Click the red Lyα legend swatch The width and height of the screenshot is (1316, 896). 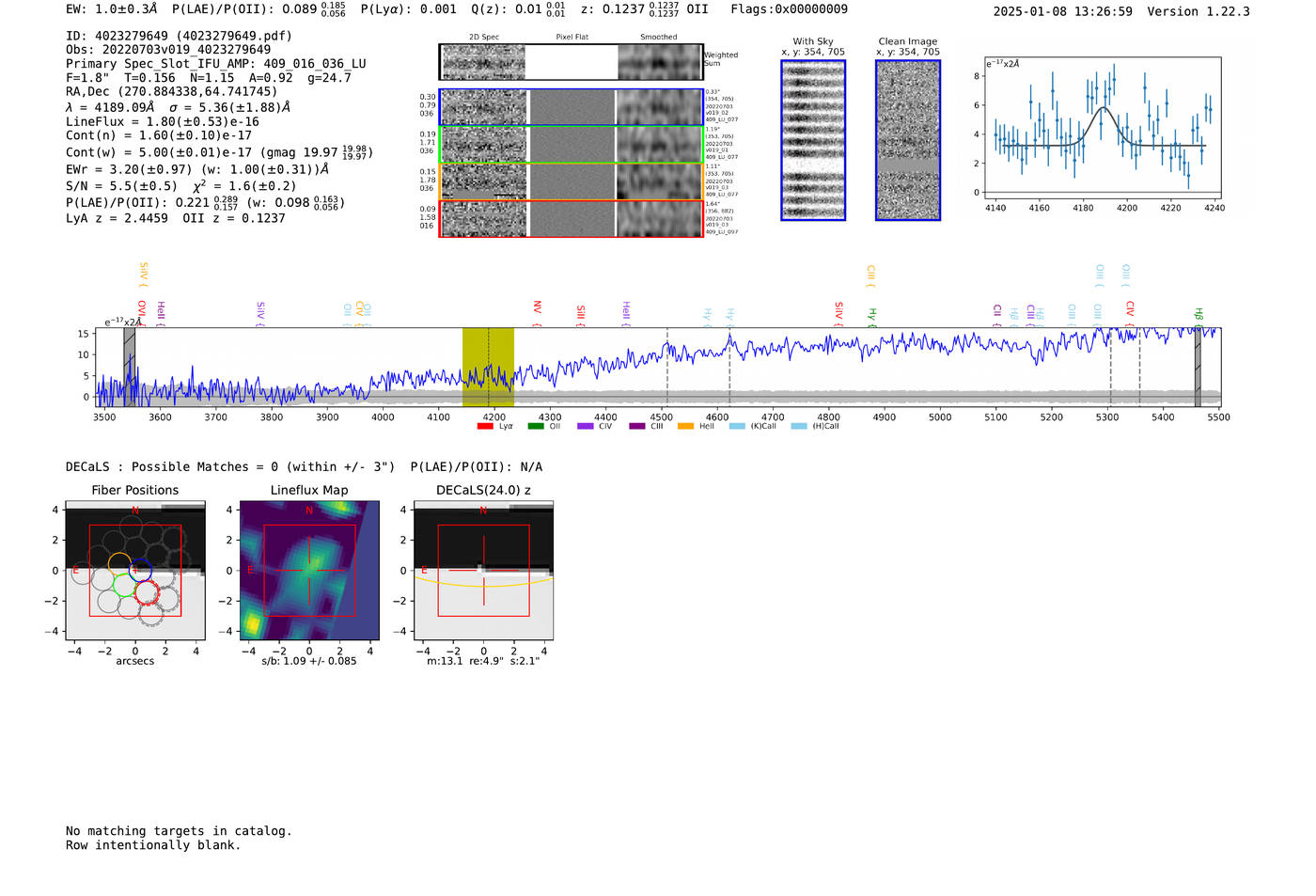[x=485, y=426]
